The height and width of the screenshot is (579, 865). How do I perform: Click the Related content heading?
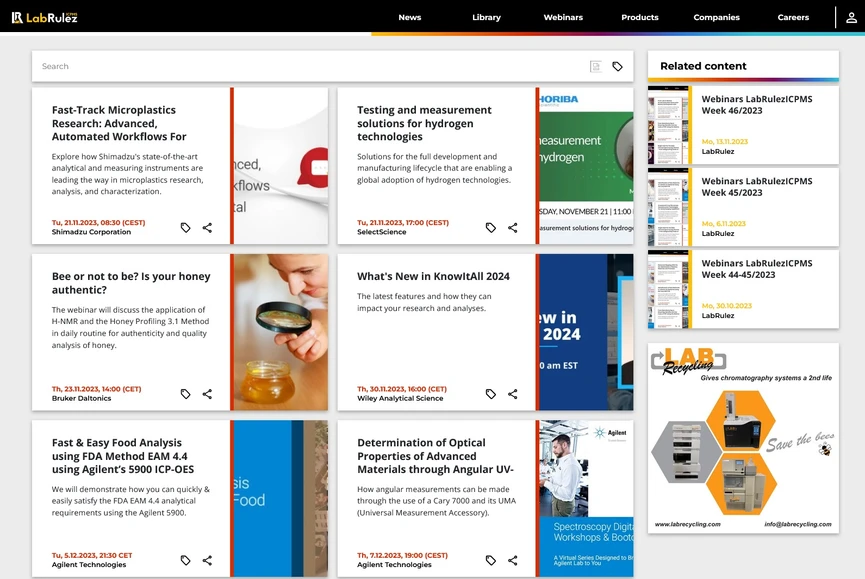(703, 66)
